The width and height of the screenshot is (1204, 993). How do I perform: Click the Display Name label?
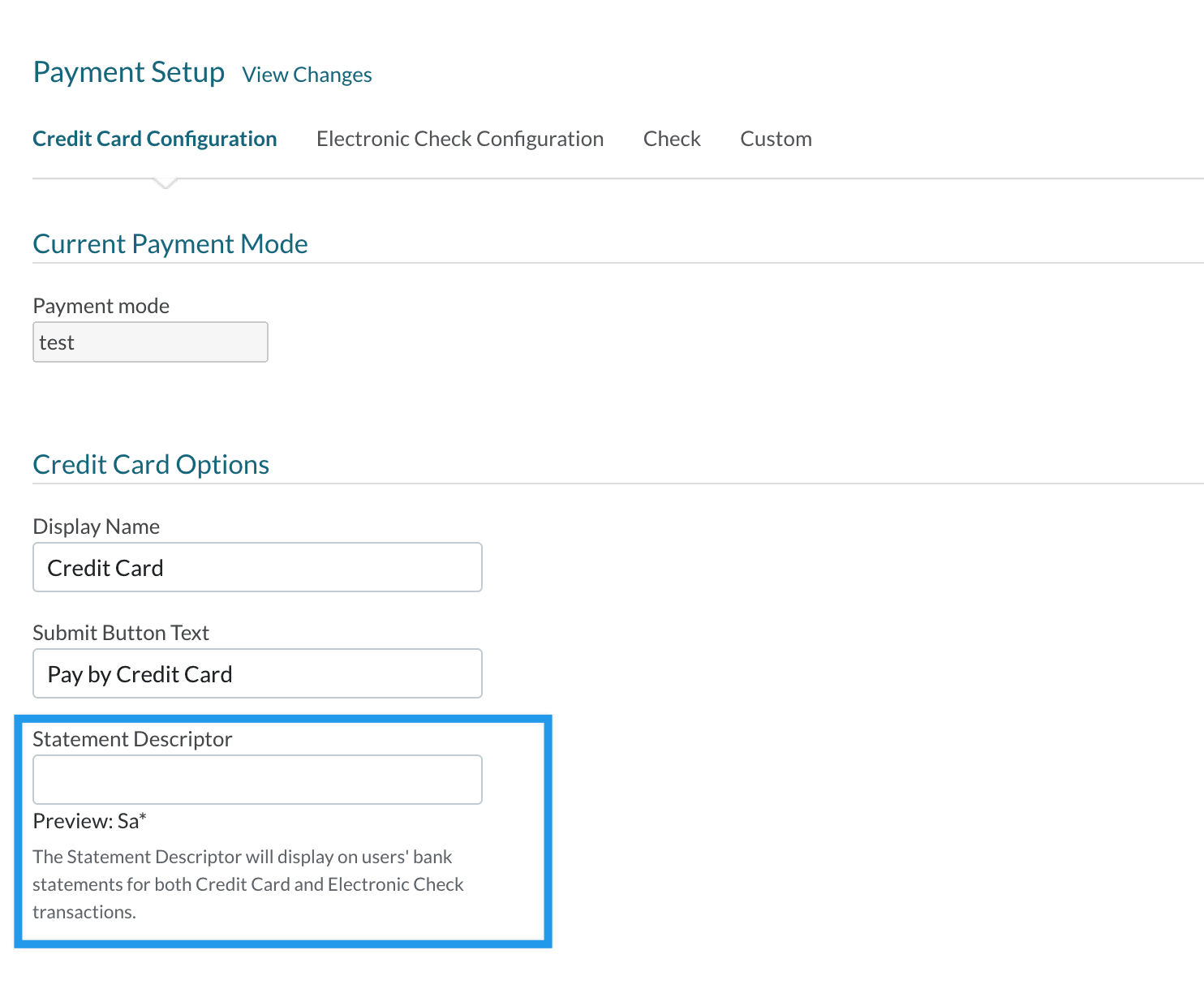pyautogui.click(x=96, y=527)
